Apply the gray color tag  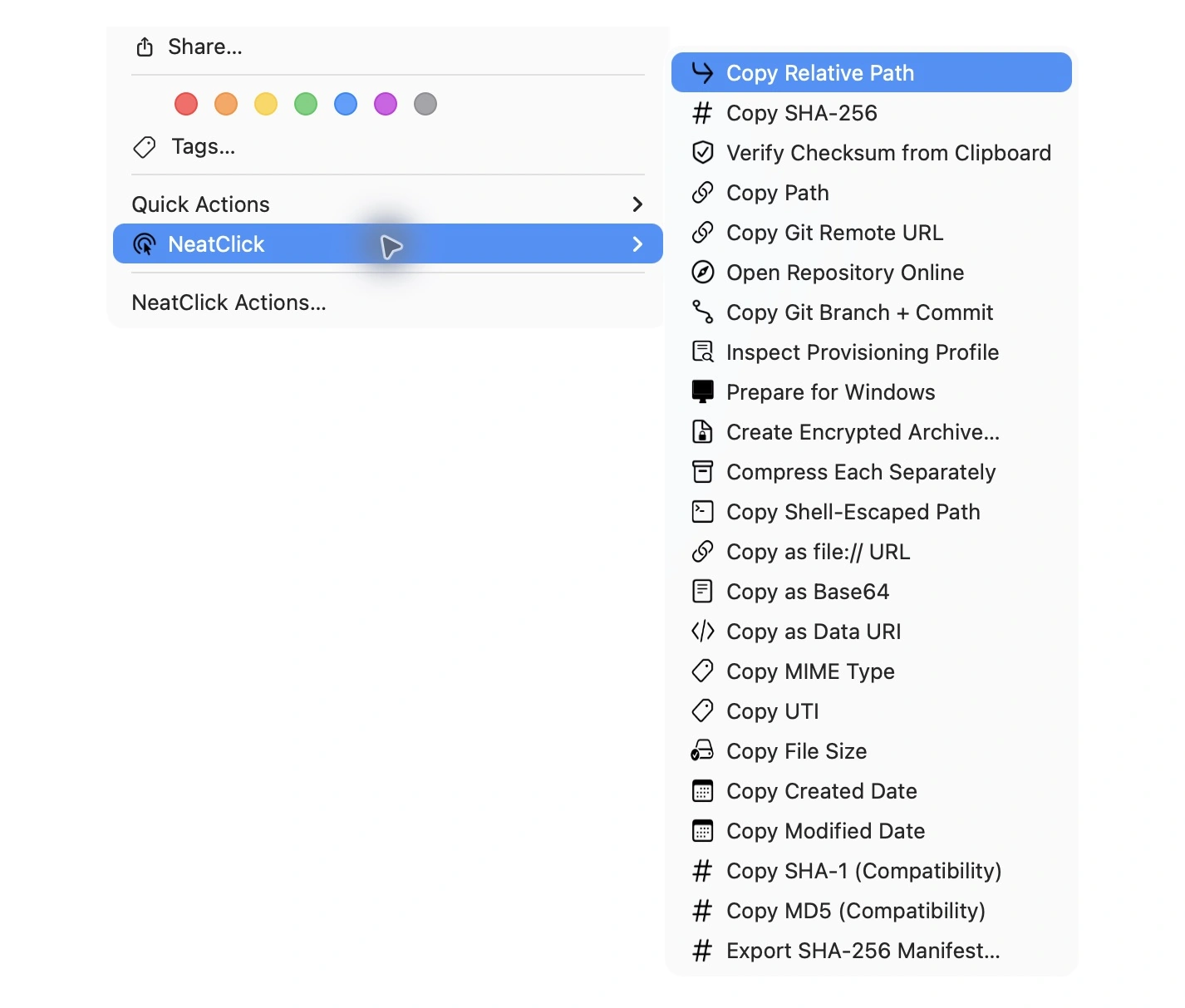click(x=425, y=104)
